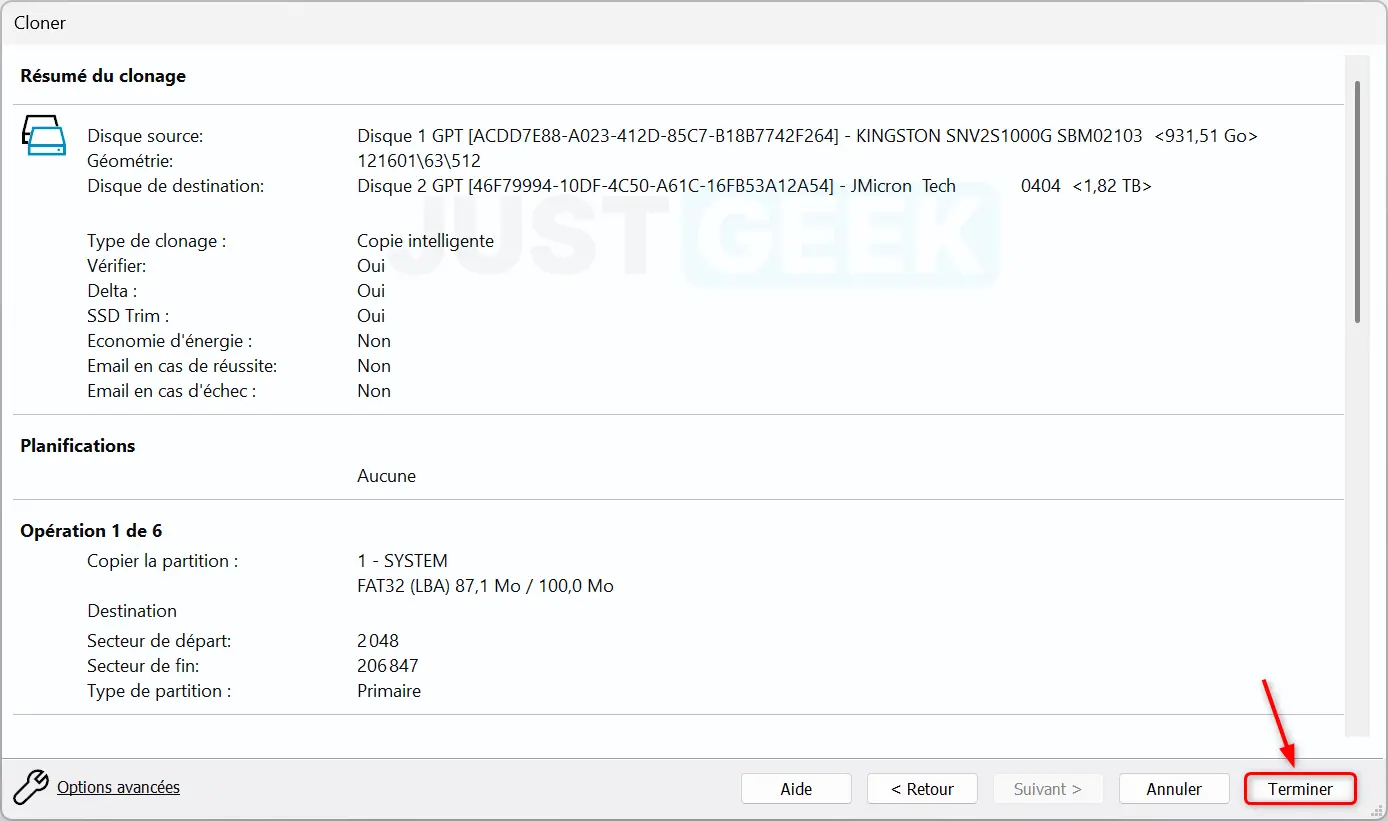Click the Disque source label
This screenshot has width=1388, height=821.
[x=145, y=136]
